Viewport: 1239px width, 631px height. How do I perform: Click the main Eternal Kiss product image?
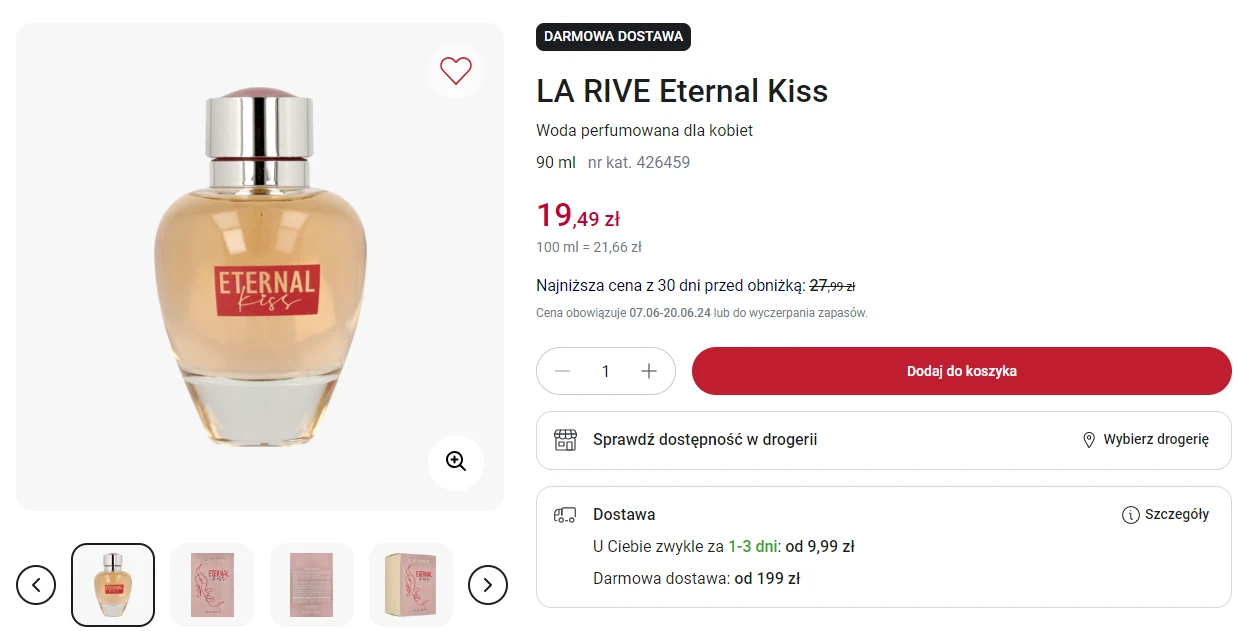pos(260,270)
